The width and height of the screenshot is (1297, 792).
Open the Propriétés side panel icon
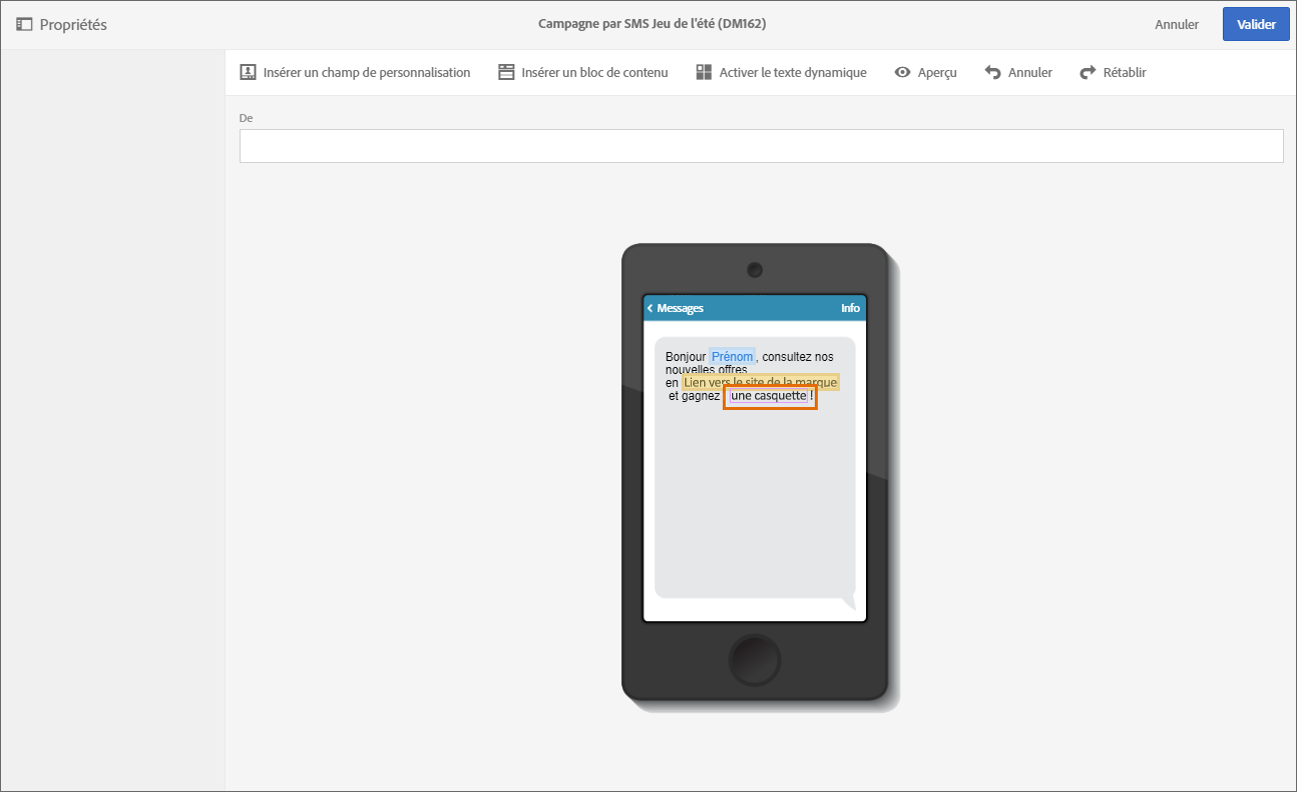coord(24,24)
